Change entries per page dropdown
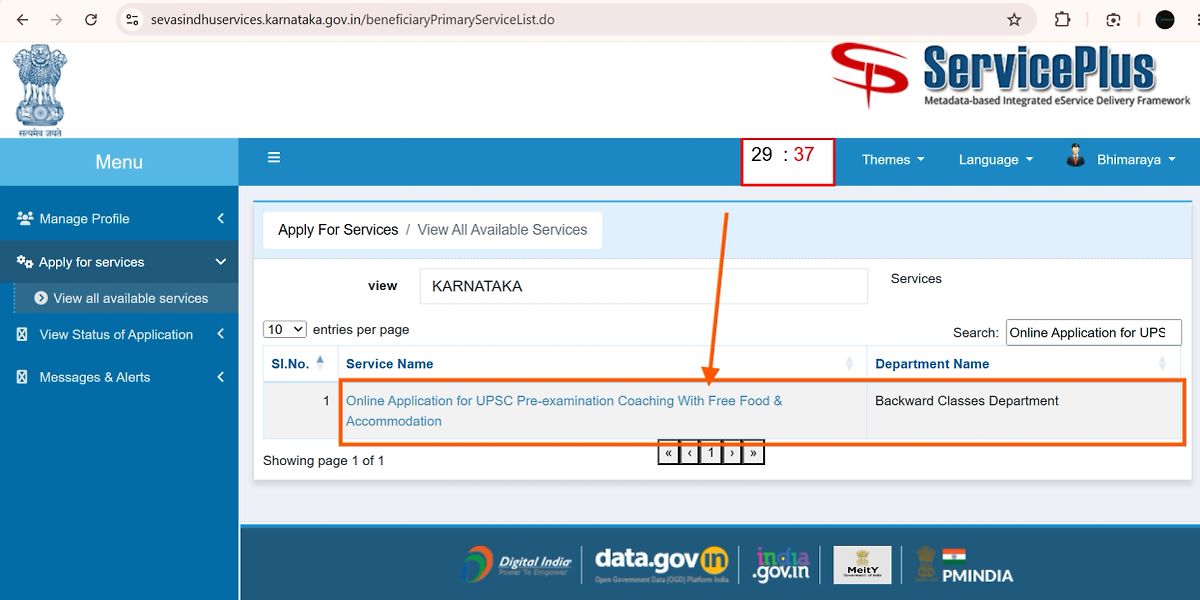Image resolution: width=1200 pixels, height=600 pixels. click(x=285, y=329)
